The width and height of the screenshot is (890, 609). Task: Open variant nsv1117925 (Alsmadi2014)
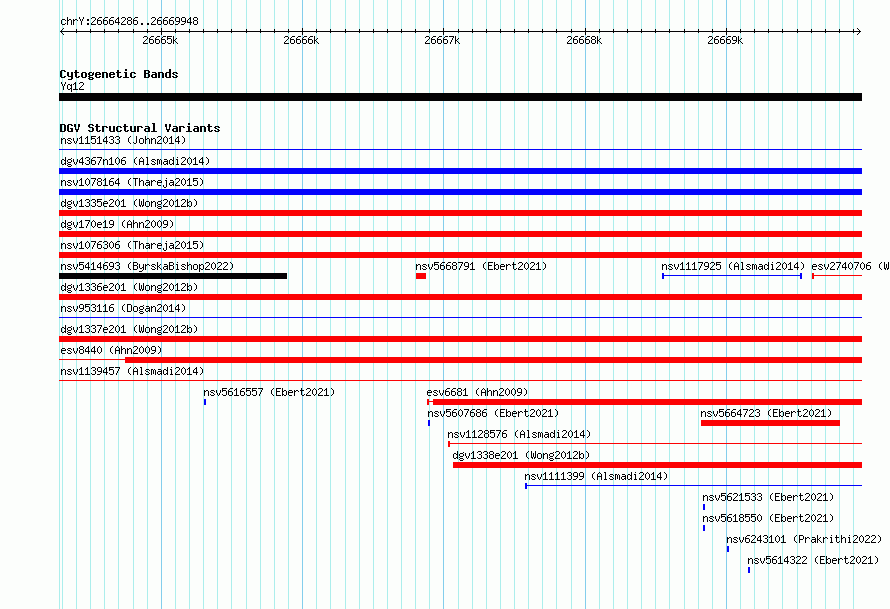tap(733, 266)
